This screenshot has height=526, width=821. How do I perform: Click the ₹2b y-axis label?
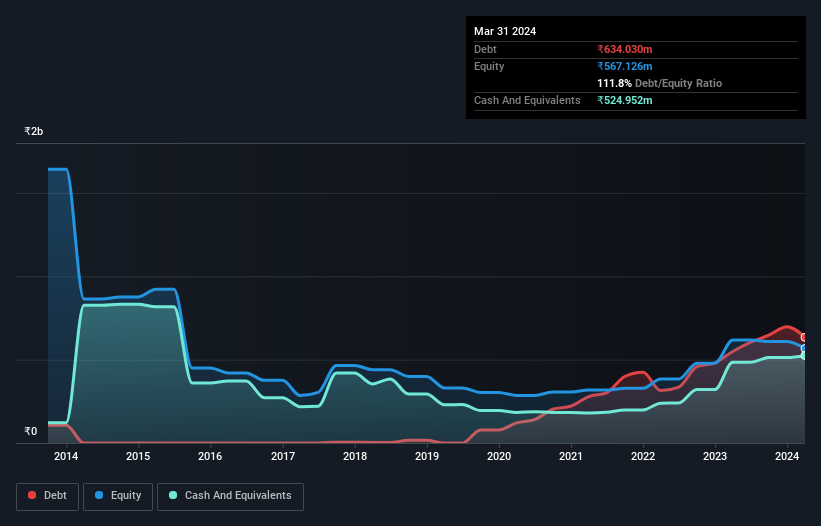point(34,131)
